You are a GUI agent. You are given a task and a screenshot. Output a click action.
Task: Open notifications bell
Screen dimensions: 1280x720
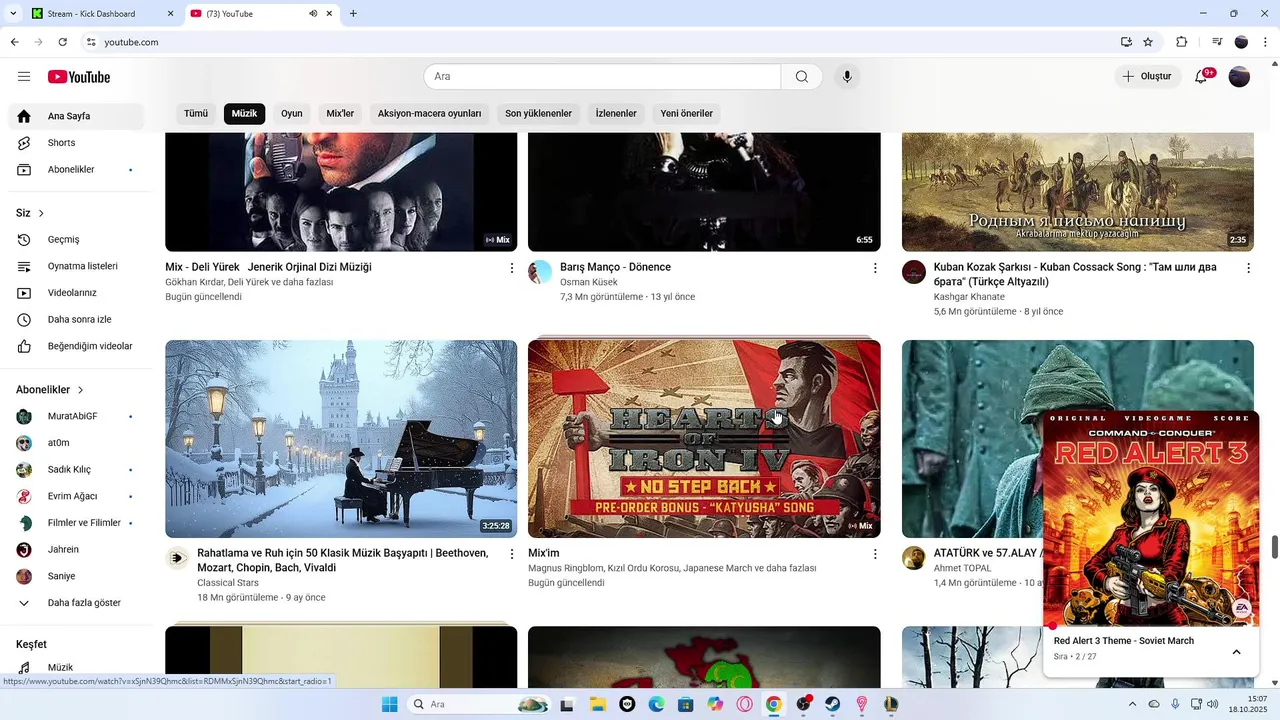1202,77
